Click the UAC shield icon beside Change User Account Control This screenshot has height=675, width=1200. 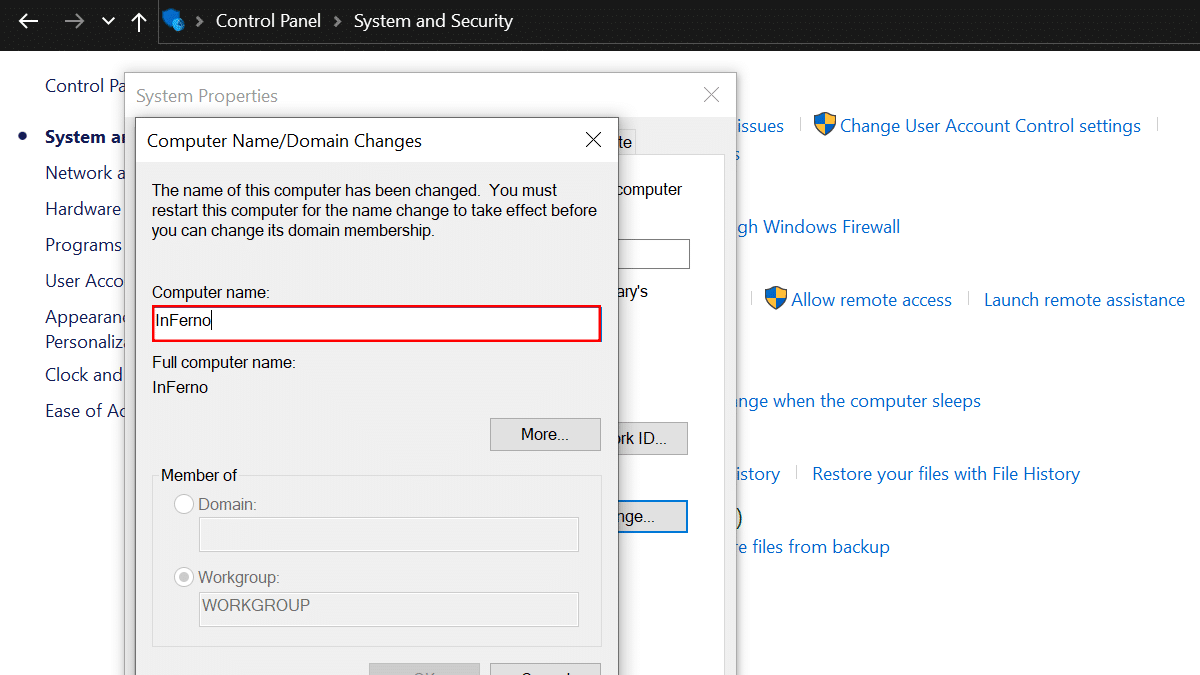pos(824,125)
